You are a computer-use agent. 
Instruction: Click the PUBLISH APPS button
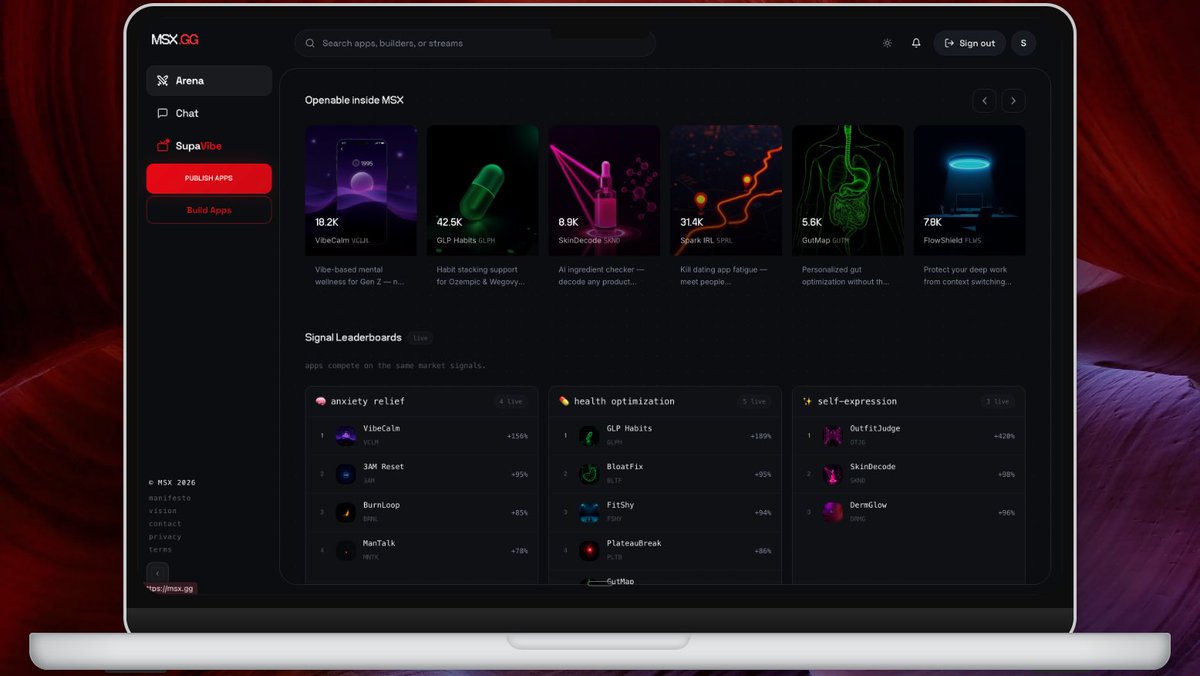[209, 178]
